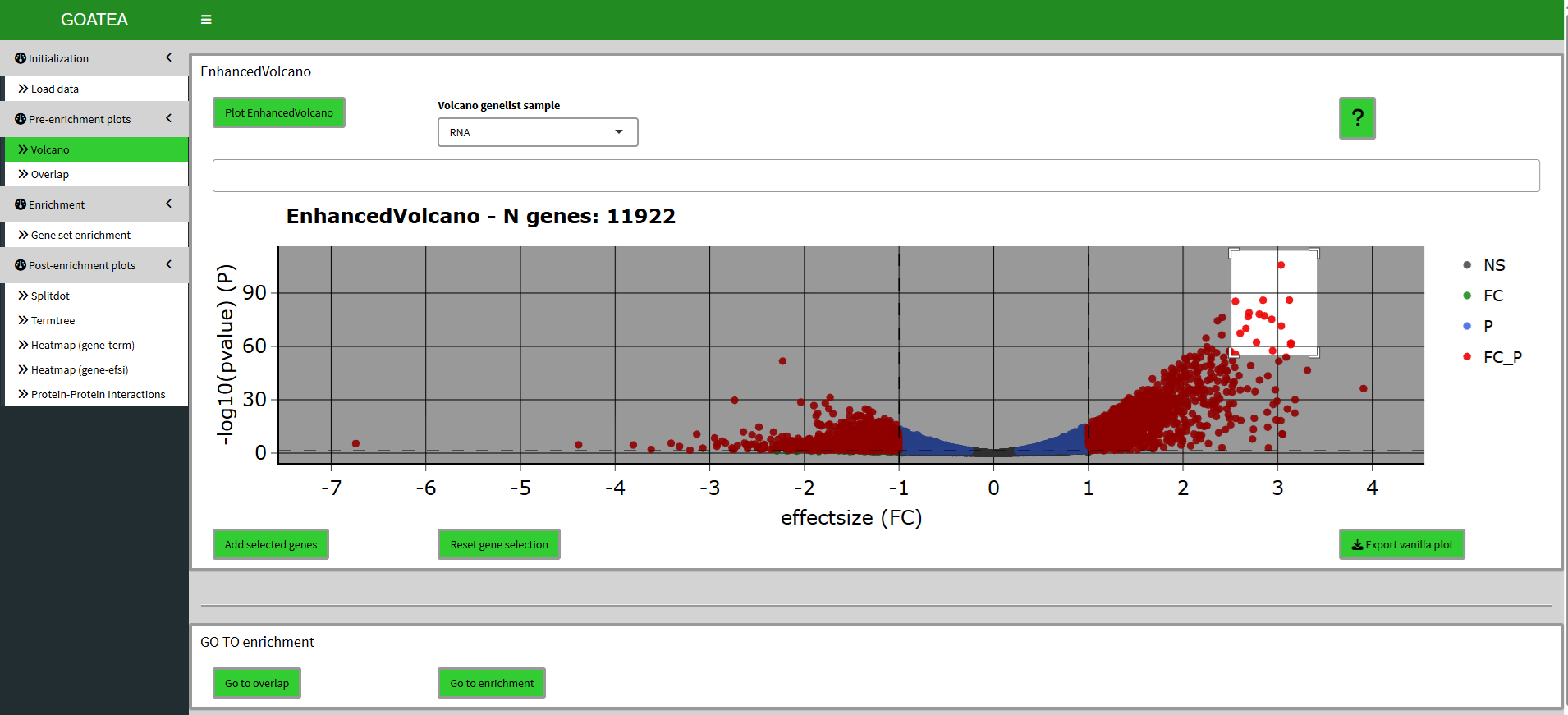Click Add selected genes button
The width and height of the screenshot is (1568, 715).
pos(271,544)
